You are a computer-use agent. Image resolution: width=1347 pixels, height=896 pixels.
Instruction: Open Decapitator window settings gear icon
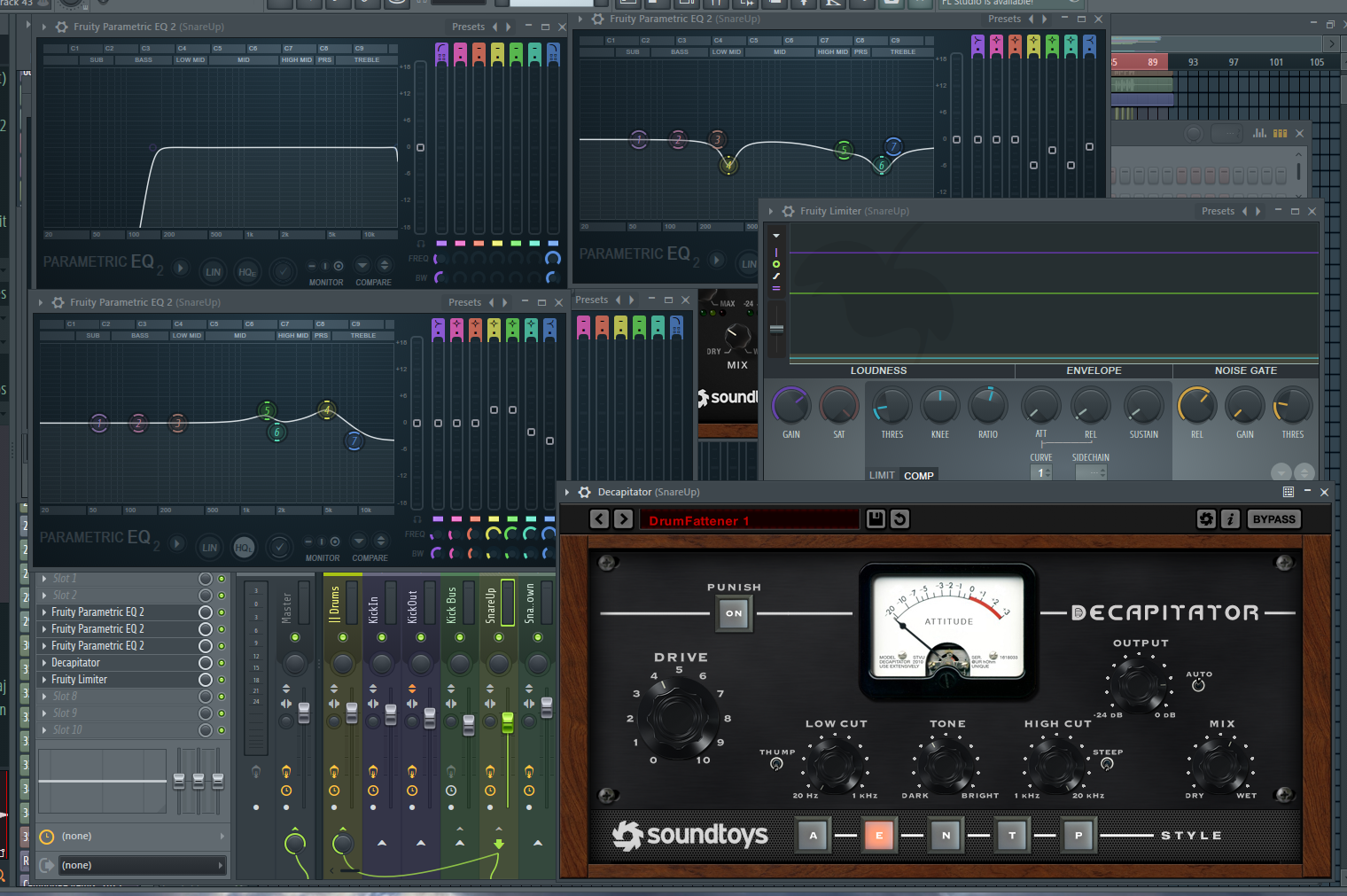[585, 492]
